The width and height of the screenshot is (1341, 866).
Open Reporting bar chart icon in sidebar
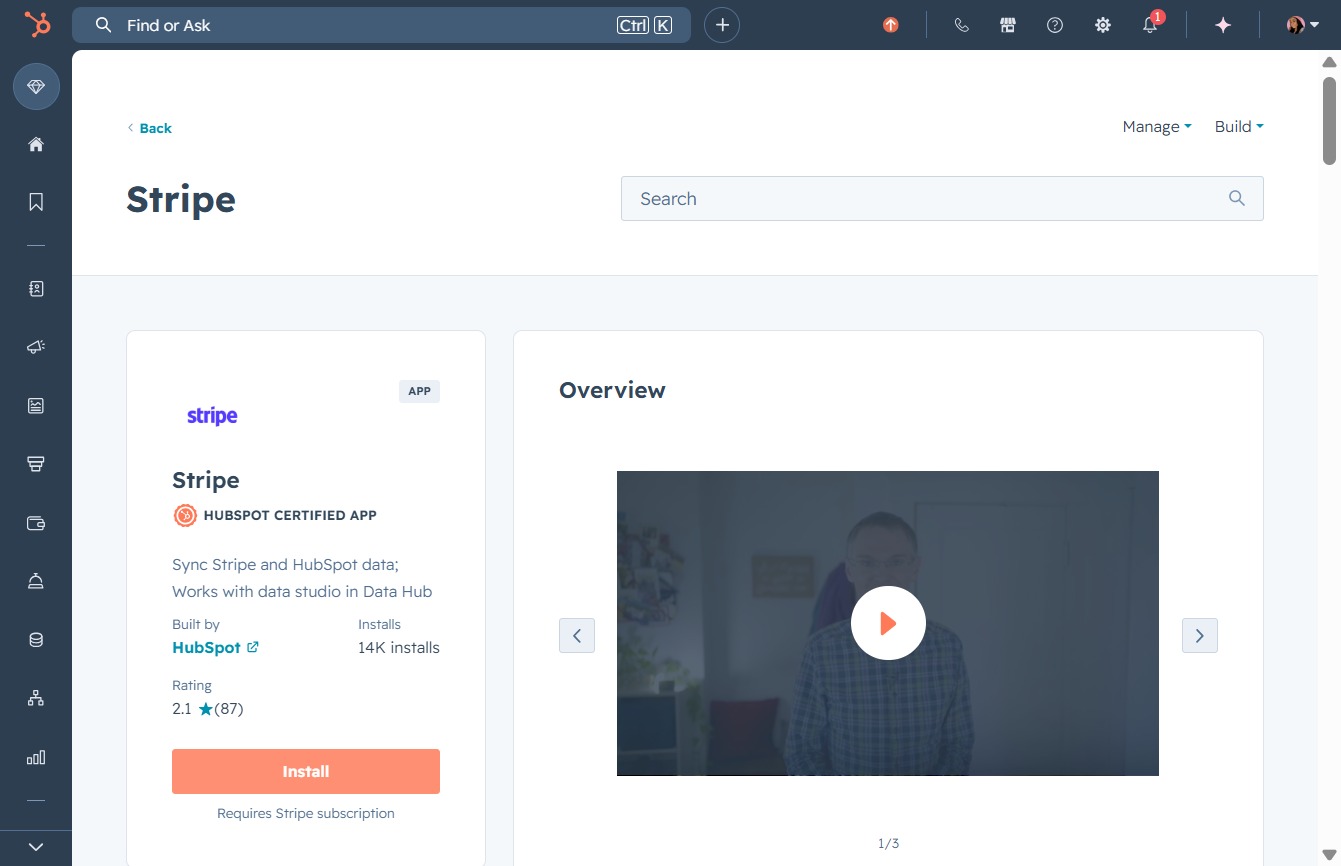click(36, 757)
